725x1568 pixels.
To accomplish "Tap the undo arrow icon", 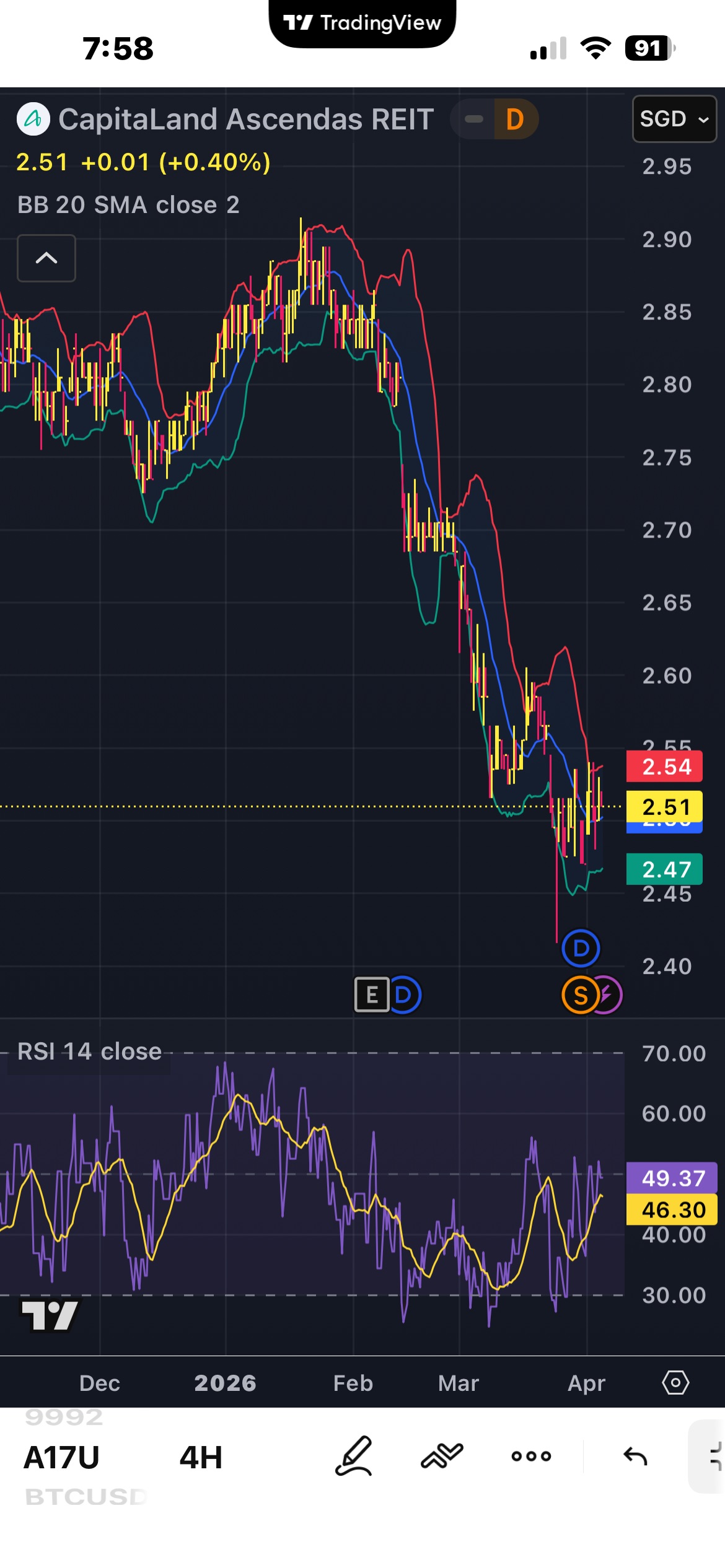I will point(635,1456).
